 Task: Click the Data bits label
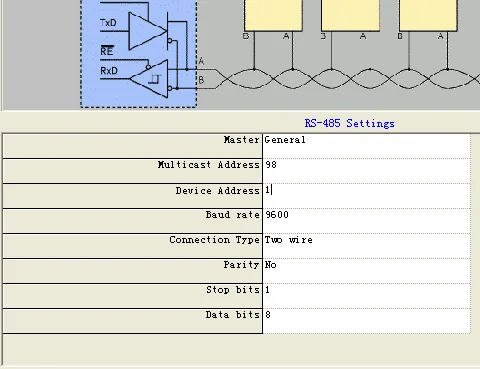point(232,315)
